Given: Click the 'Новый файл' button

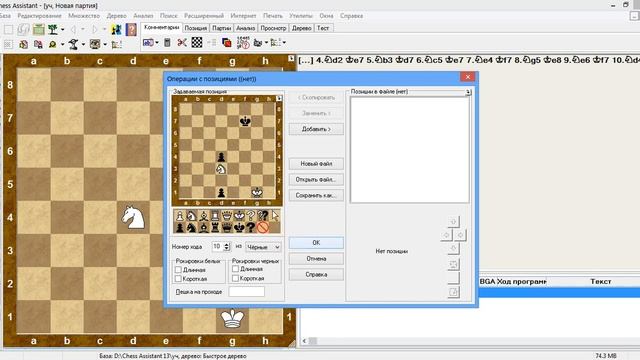Looking at the screenshot, I should pyautogui.click(x=316, y=164).
